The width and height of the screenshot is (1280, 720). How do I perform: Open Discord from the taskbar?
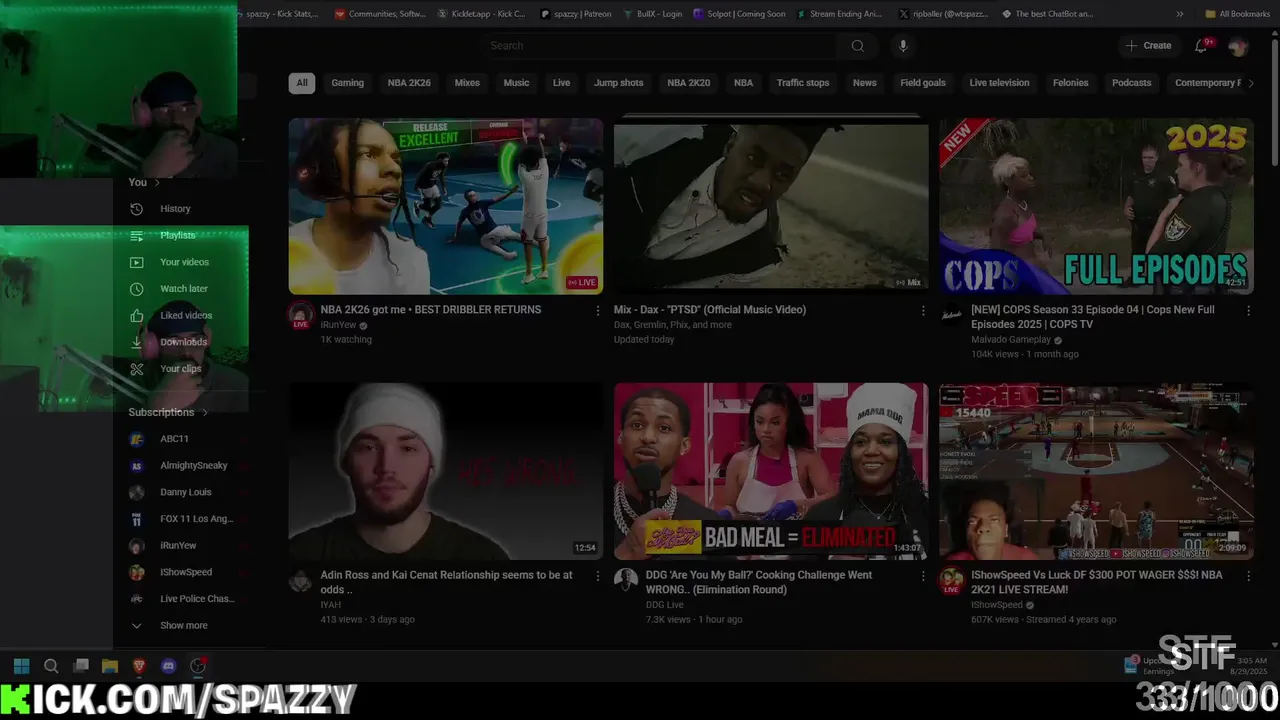point(168,666)
